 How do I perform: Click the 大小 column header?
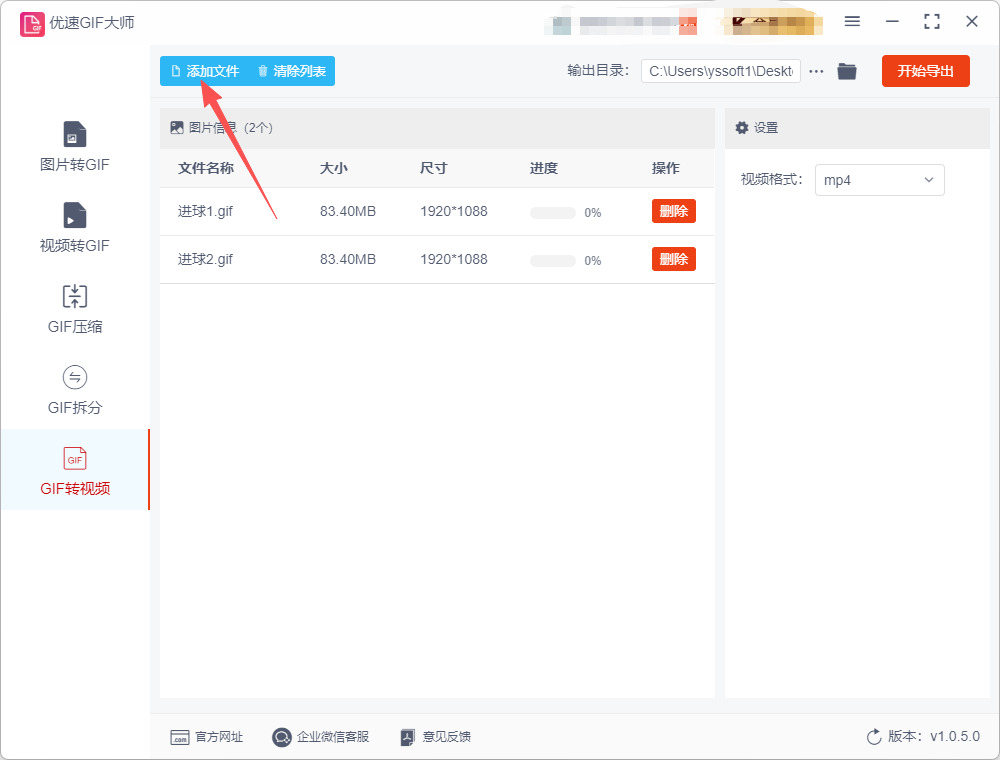(x=334, y=168)
